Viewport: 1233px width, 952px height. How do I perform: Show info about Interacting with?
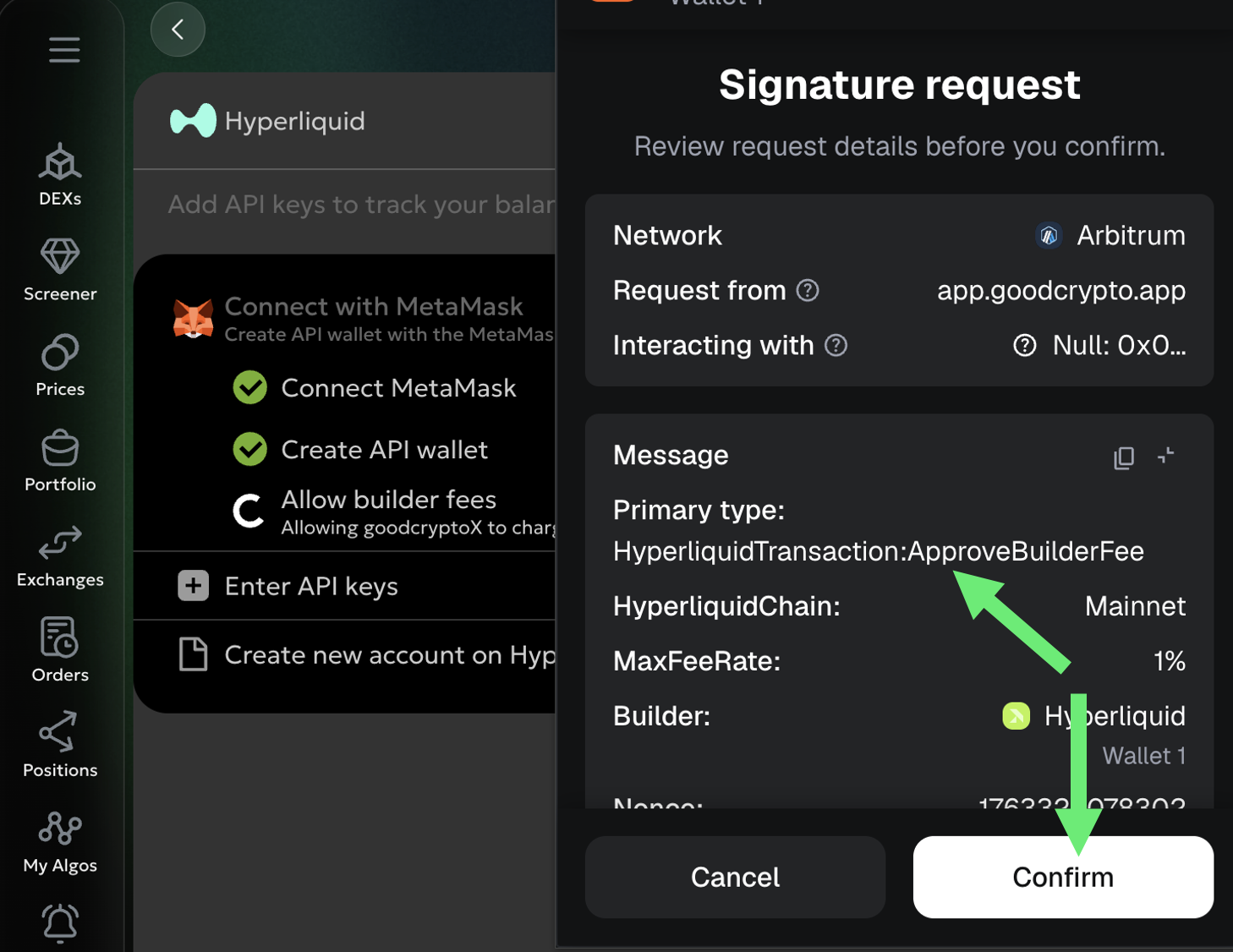point(836,346)
